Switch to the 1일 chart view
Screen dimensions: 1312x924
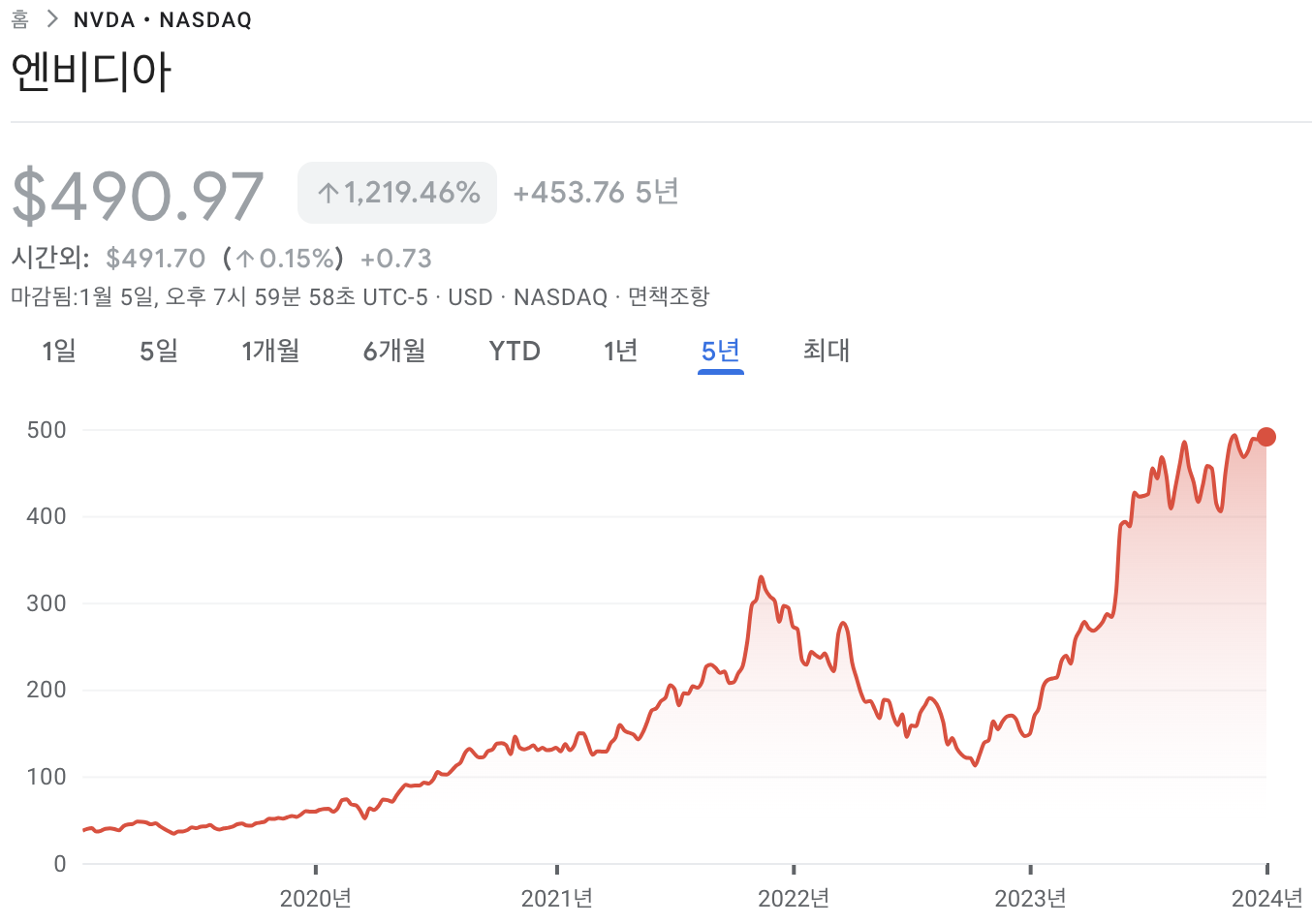point(57,352)
